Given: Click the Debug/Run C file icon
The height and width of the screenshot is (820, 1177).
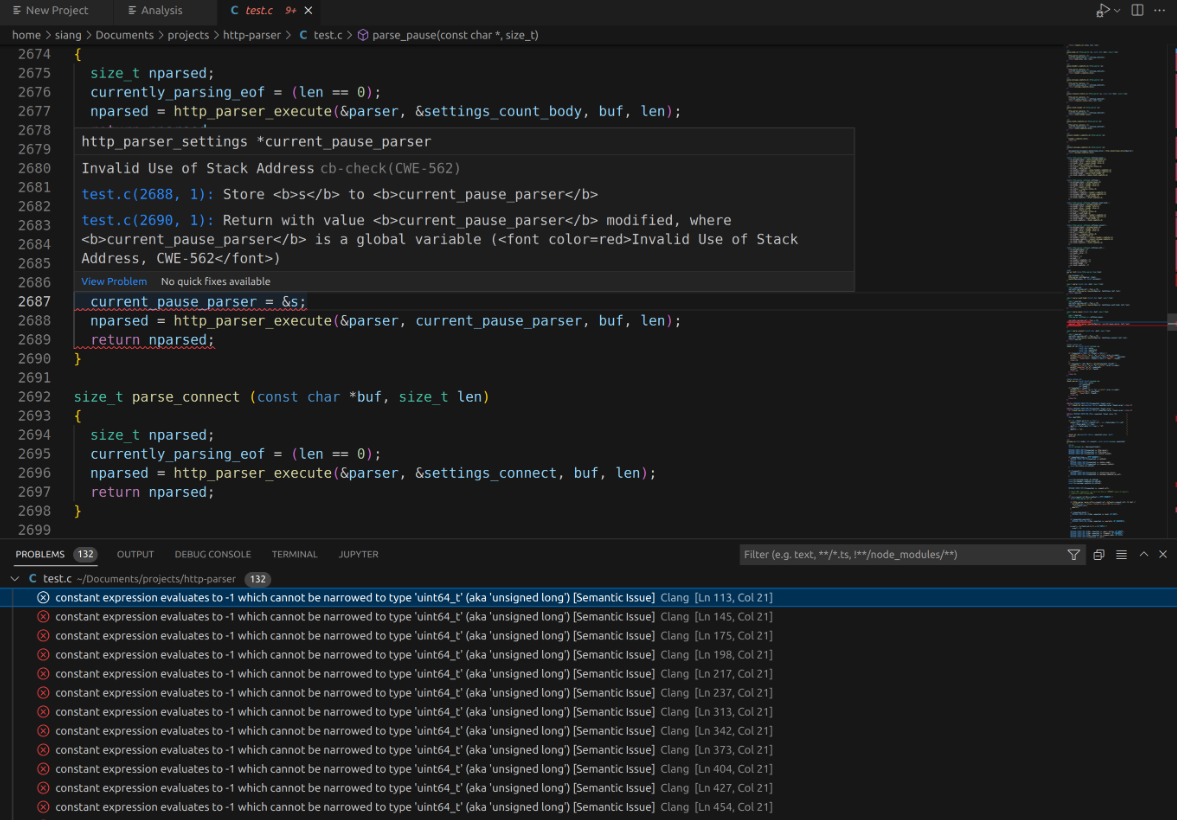Looking at the screenshot, I should pyautogui.click(x=1102, y=10).
